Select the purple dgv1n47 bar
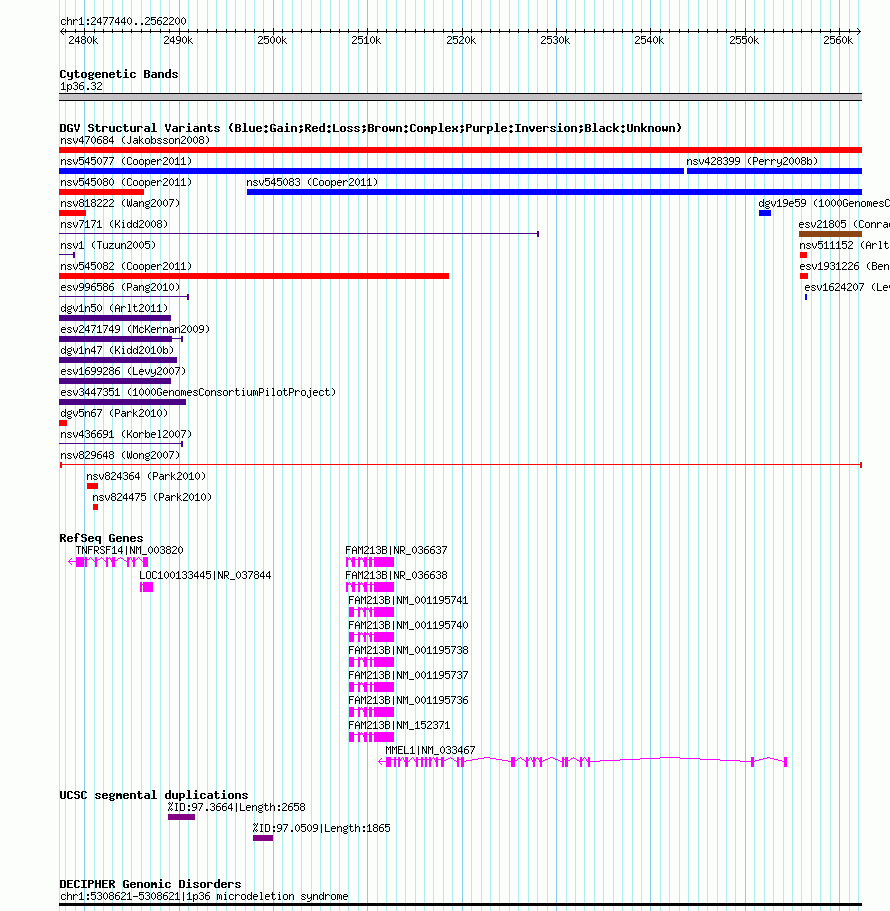 pyautogui.click(x=118, y=360)
